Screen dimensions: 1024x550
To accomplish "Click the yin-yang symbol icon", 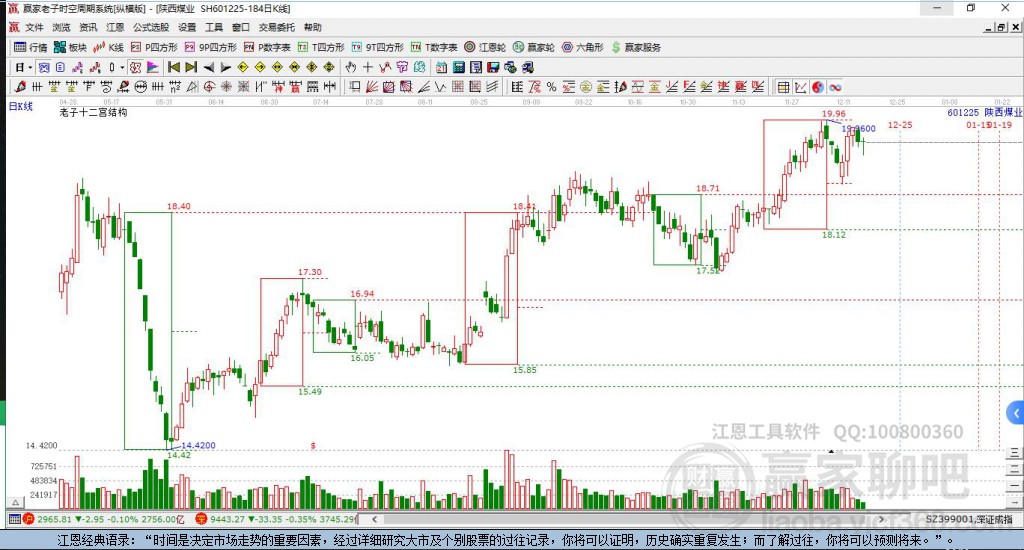I will point(818,87).
